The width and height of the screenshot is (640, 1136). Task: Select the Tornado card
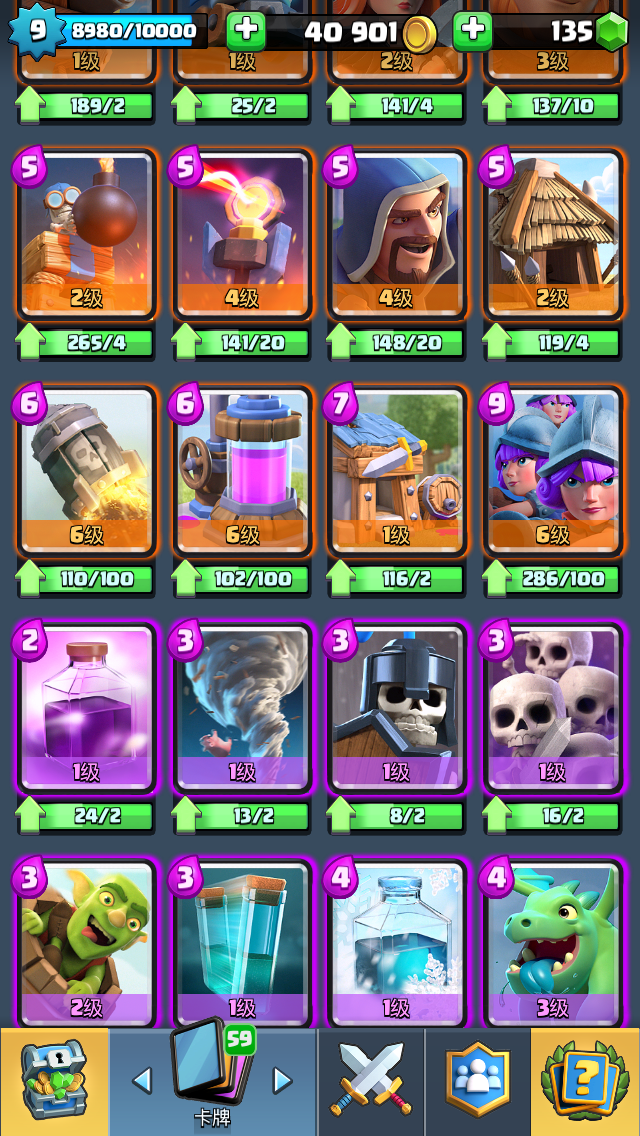pos(241,709)
